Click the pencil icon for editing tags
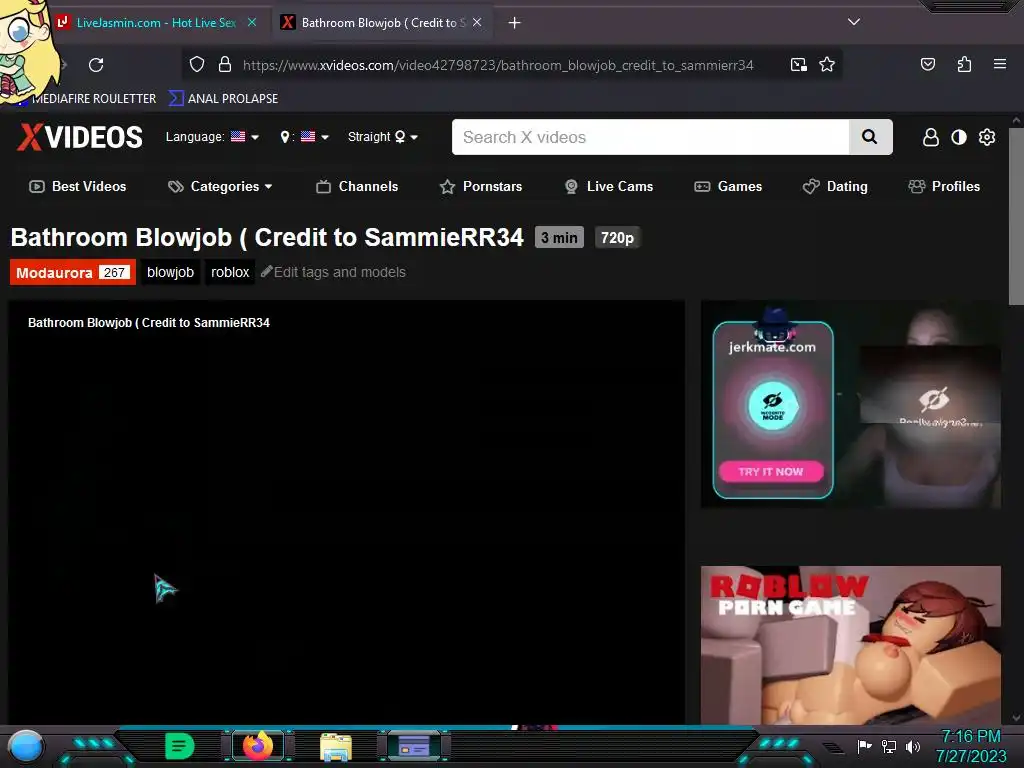 click(x=266, y=272)
